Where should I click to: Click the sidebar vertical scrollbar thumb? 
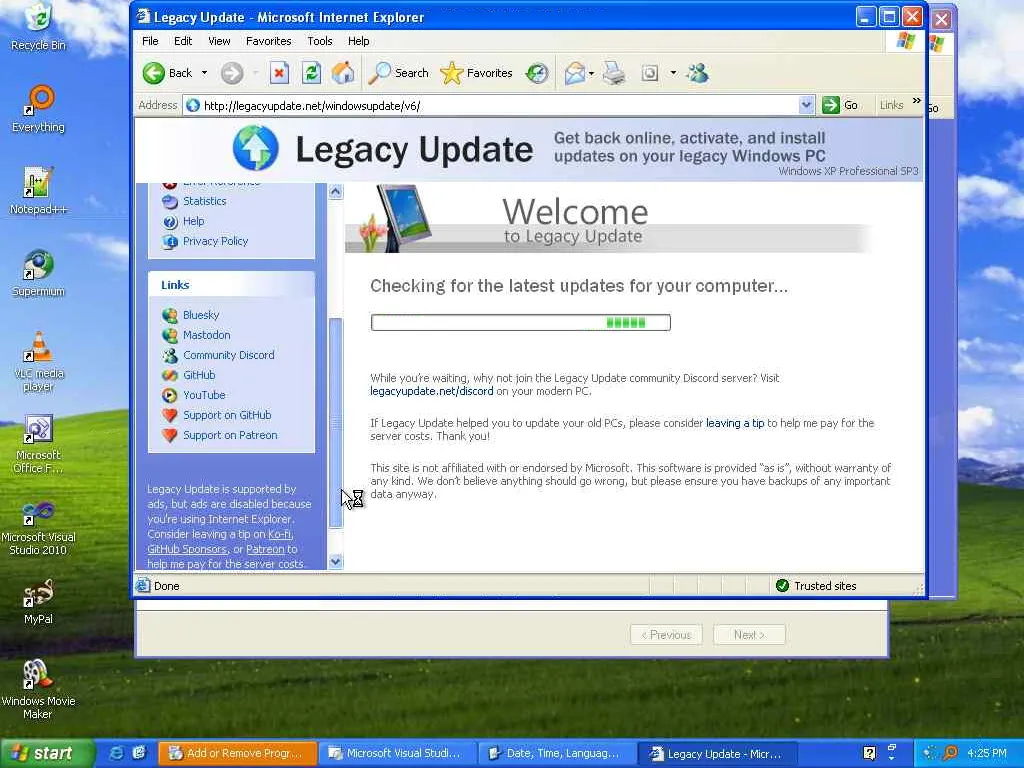(x=336, y=423)
